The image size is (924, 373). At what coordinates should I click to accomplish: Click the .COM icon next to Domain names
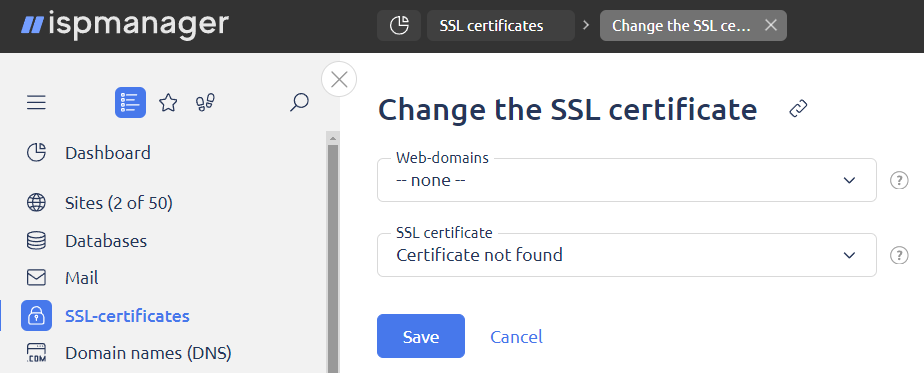[x=37, y=354]
